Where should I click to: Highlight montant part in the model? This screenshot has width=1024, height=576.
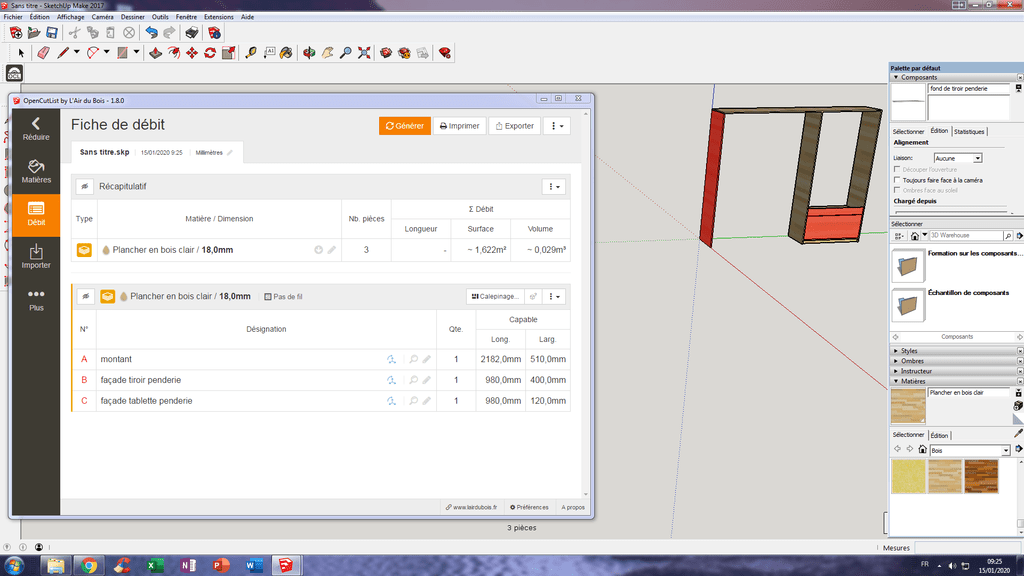point(413,359)
